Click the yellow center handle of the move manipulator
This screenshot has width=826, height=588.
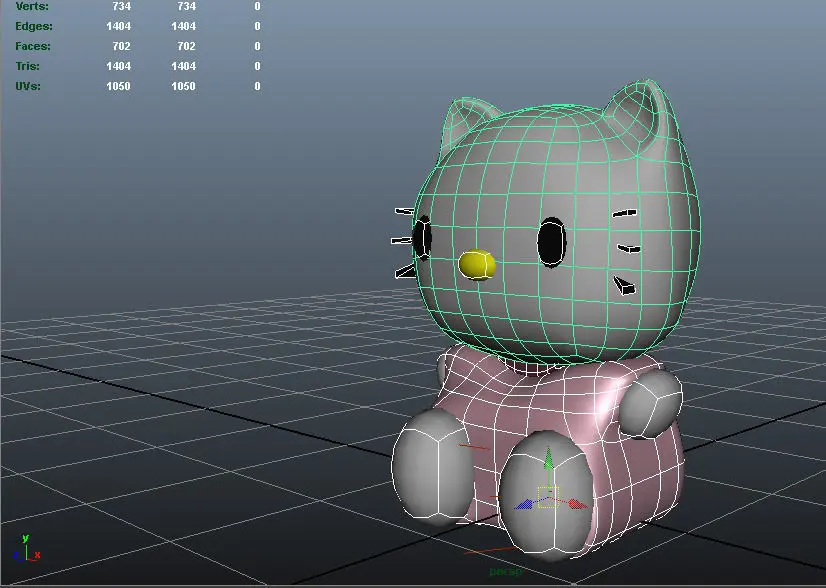pyautogui.click(x=548, y=497)
